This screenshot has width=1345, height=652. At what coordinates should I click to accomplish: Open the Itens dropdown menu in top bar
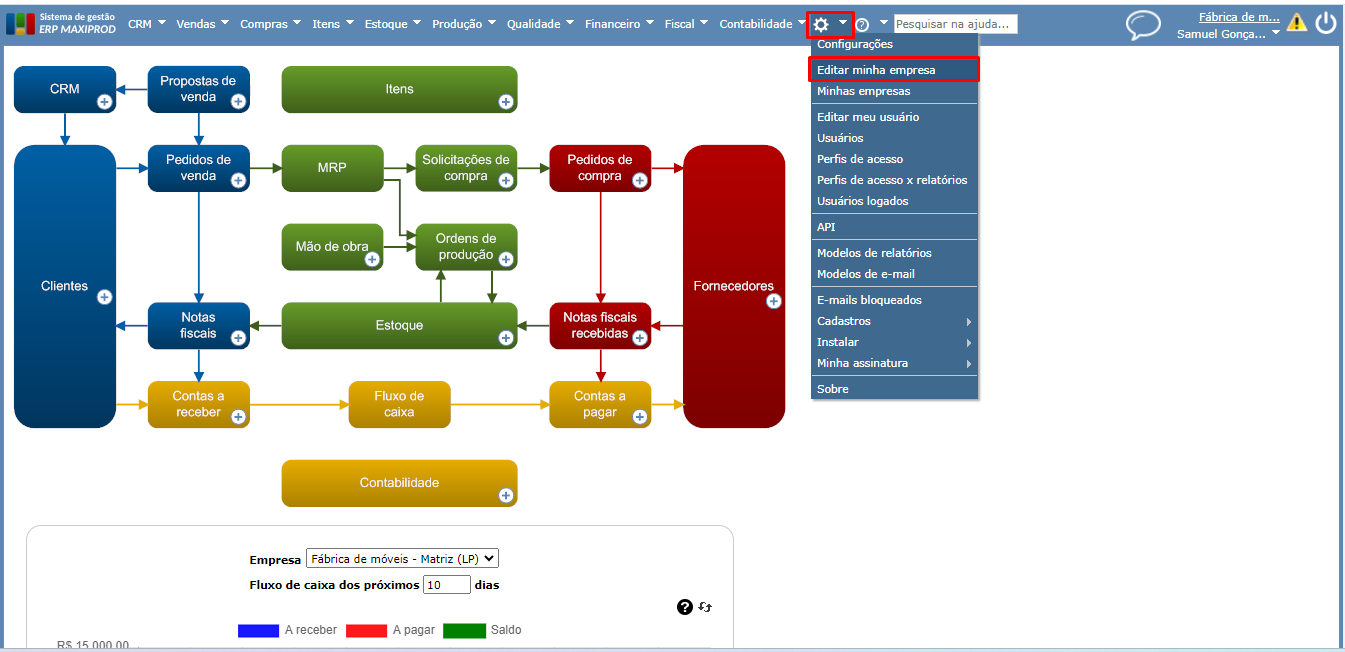333,23
